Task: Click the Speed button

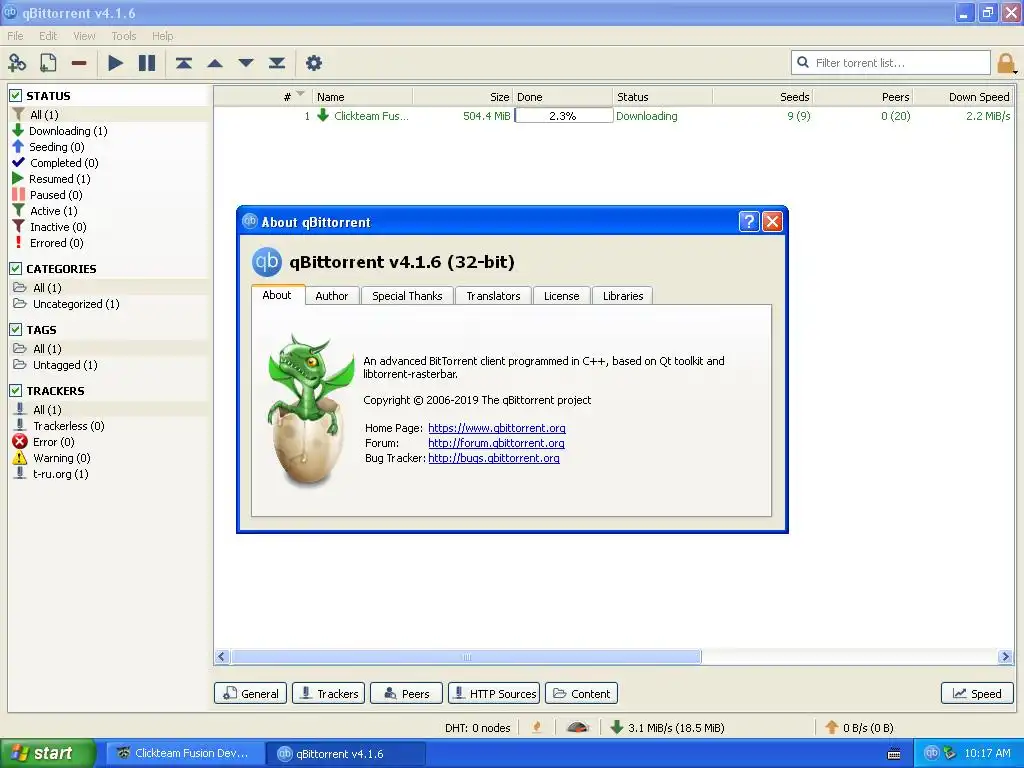Action: [977, 694]
